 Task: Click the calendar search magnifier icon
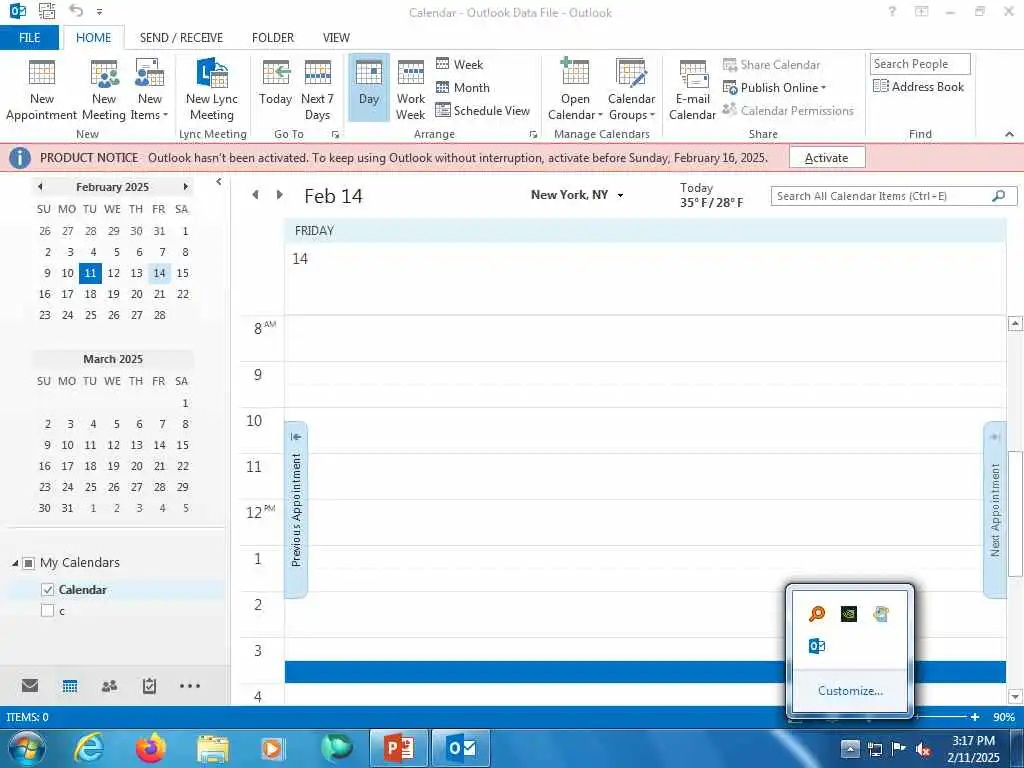click(x=999, y=196)
